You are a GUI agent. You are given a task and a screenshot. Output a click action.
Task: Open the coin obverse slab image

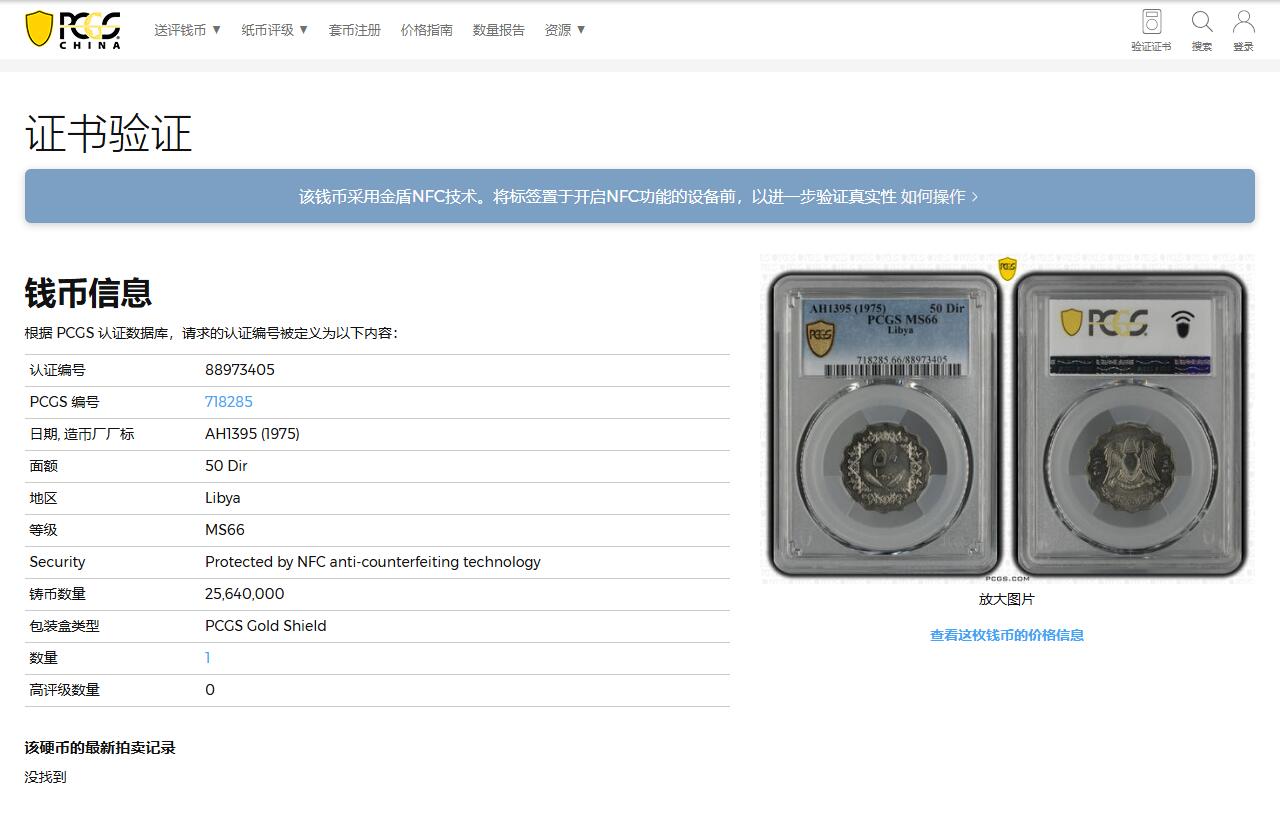tap(884, 424)
